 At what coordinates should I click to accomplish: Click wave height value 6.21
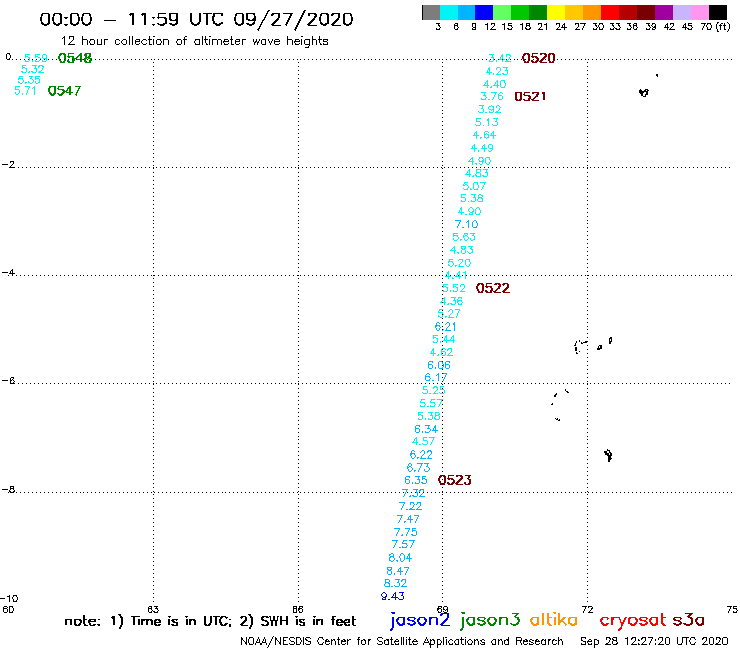(446, 327)
